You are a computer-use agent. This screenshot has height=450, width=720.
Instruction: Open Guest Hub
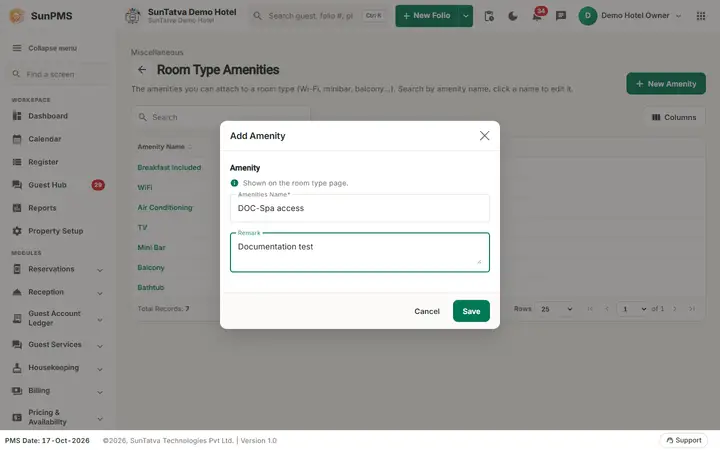[x=47, y=185]
